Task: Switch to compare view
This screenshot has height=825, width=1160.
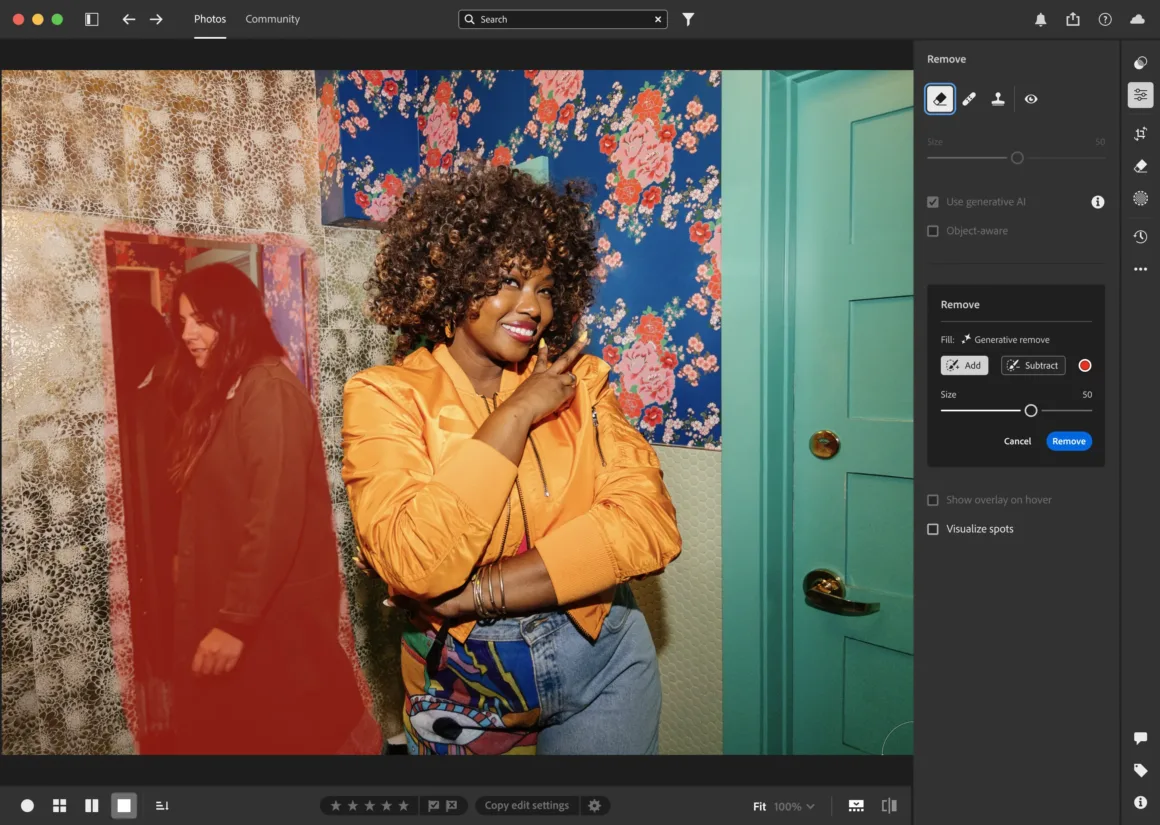Action: click(92, 806)
